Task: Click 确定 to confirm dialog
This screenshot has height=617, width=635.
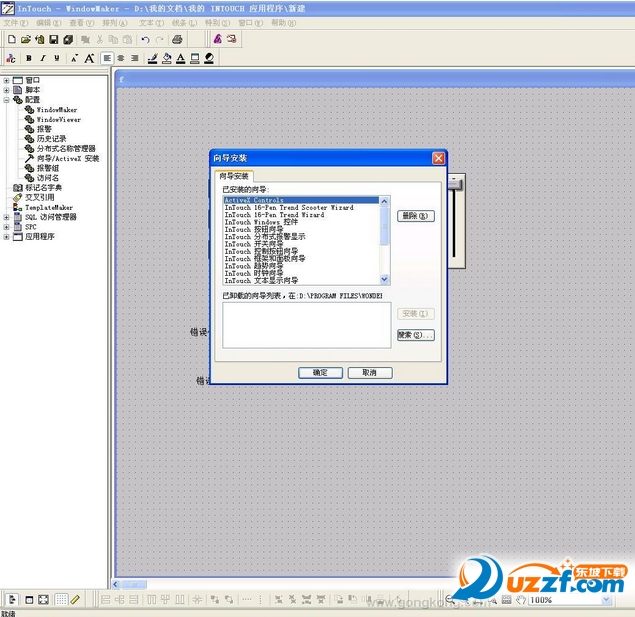Action: click(x=320, y=372)
